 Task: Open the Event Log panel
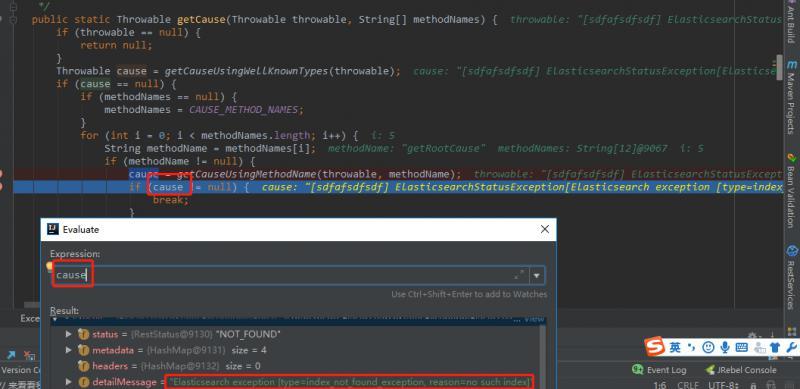[659, 370]
